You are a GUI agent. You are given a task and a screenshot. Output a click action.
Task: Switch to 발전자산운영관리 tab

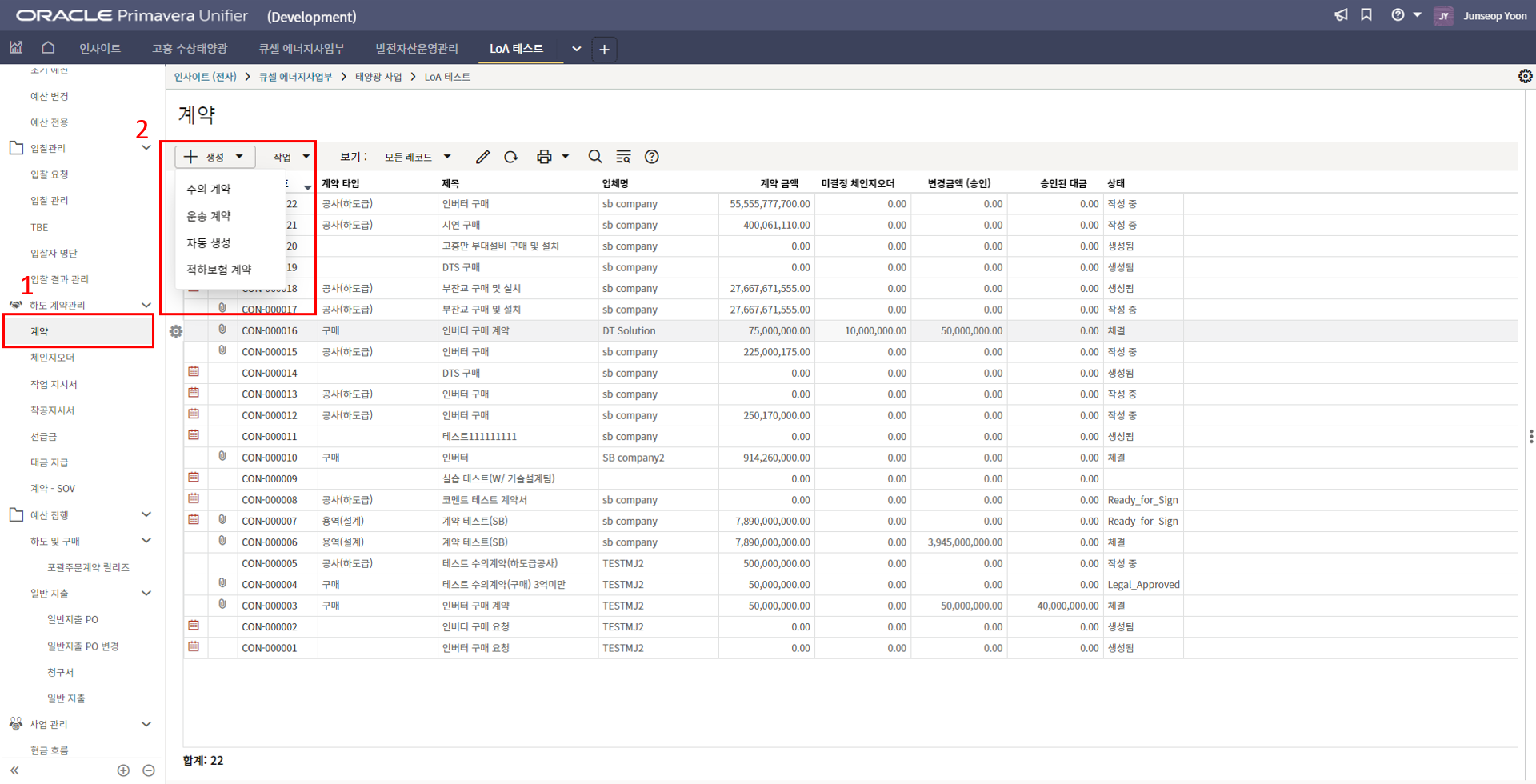pyautogui.click(x=417, y=49)
